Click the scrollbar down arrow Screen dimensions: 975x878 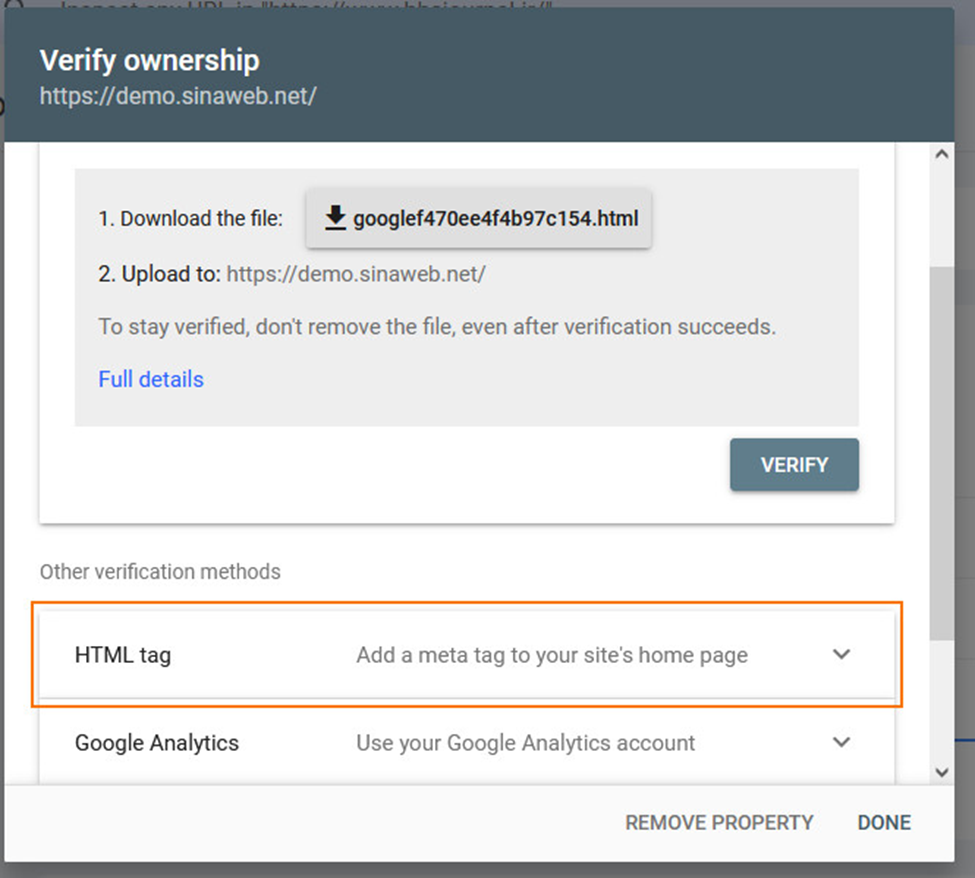click(940, 771)
